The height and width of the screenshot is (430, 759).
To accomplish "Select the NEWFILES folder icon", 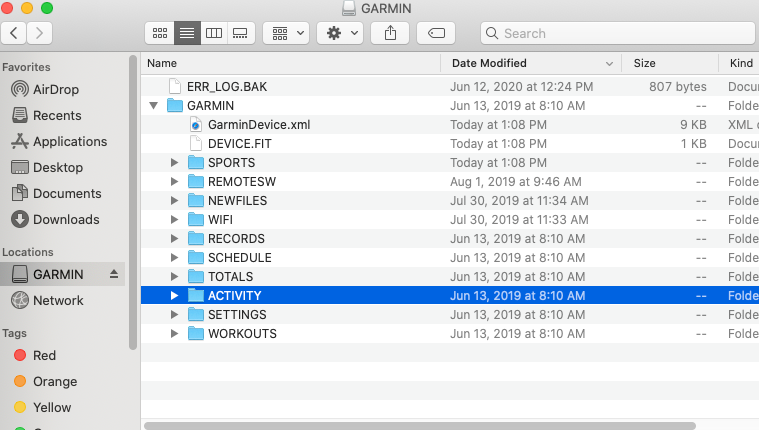I will point(196,200).
